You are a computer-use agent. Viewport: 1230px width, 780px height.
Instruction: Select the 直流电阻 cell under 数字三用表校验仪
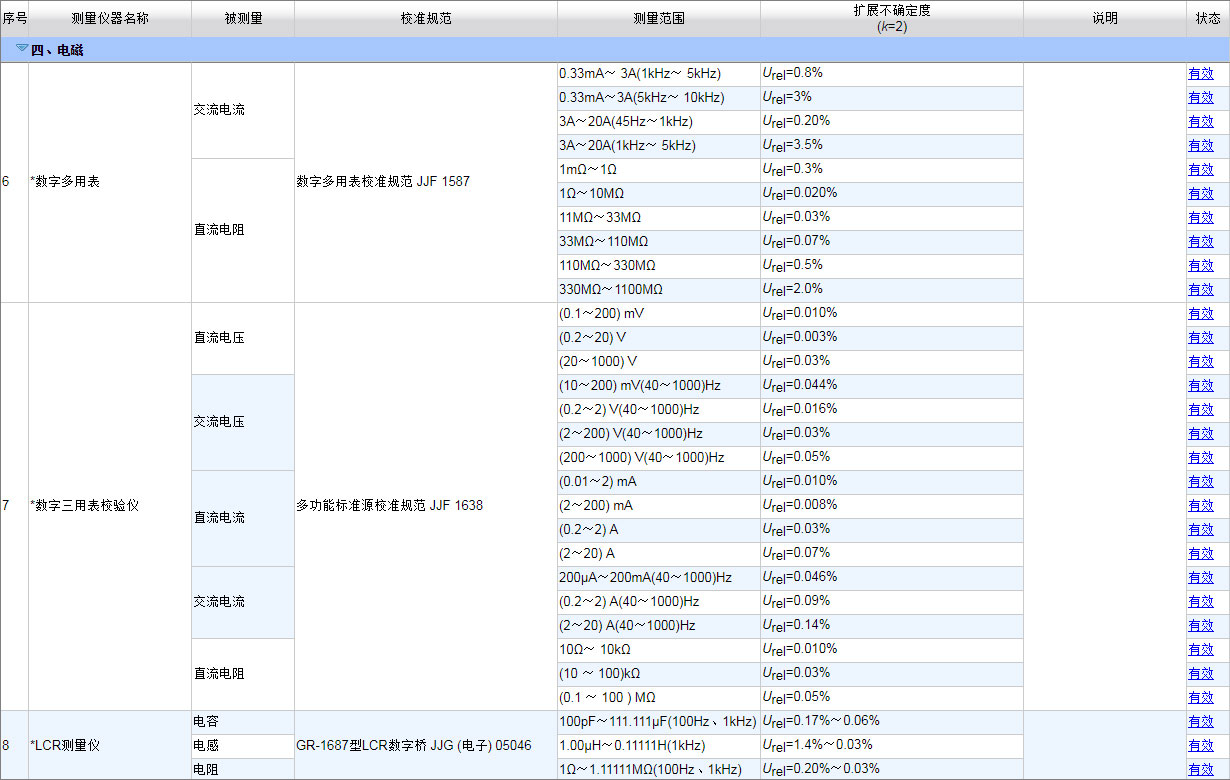[243, 674]
